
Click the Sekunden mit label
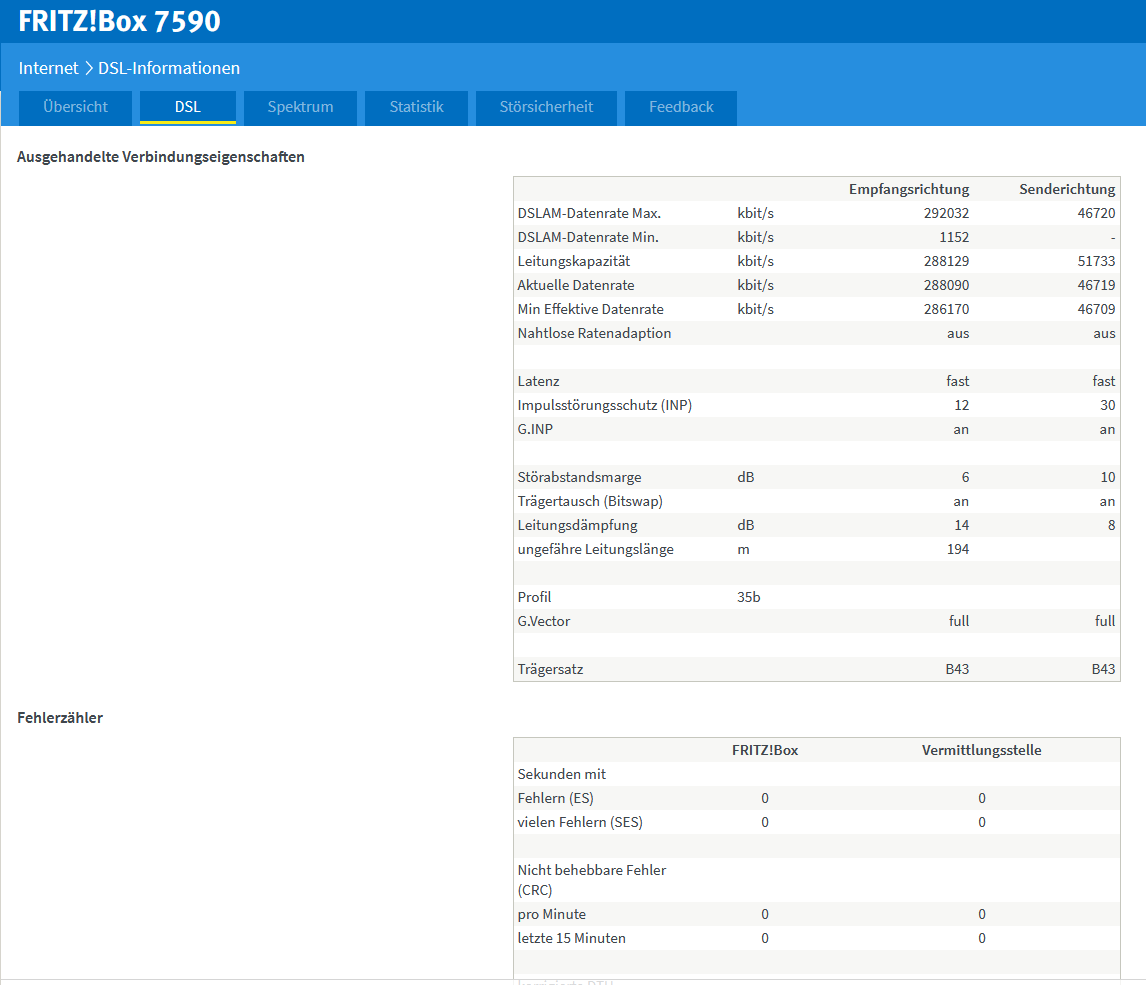coord(562,774)
